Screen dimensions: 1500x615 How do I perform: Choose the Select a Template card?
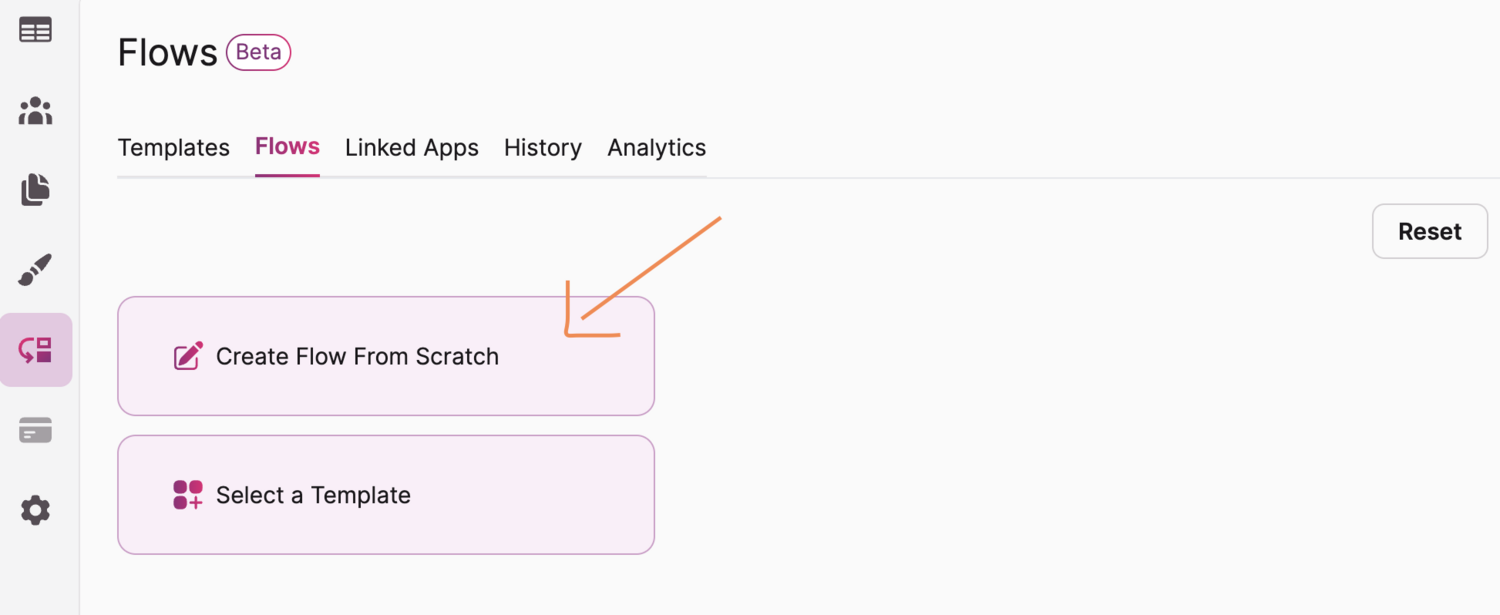pyautogui.click(x=385, y=495)
